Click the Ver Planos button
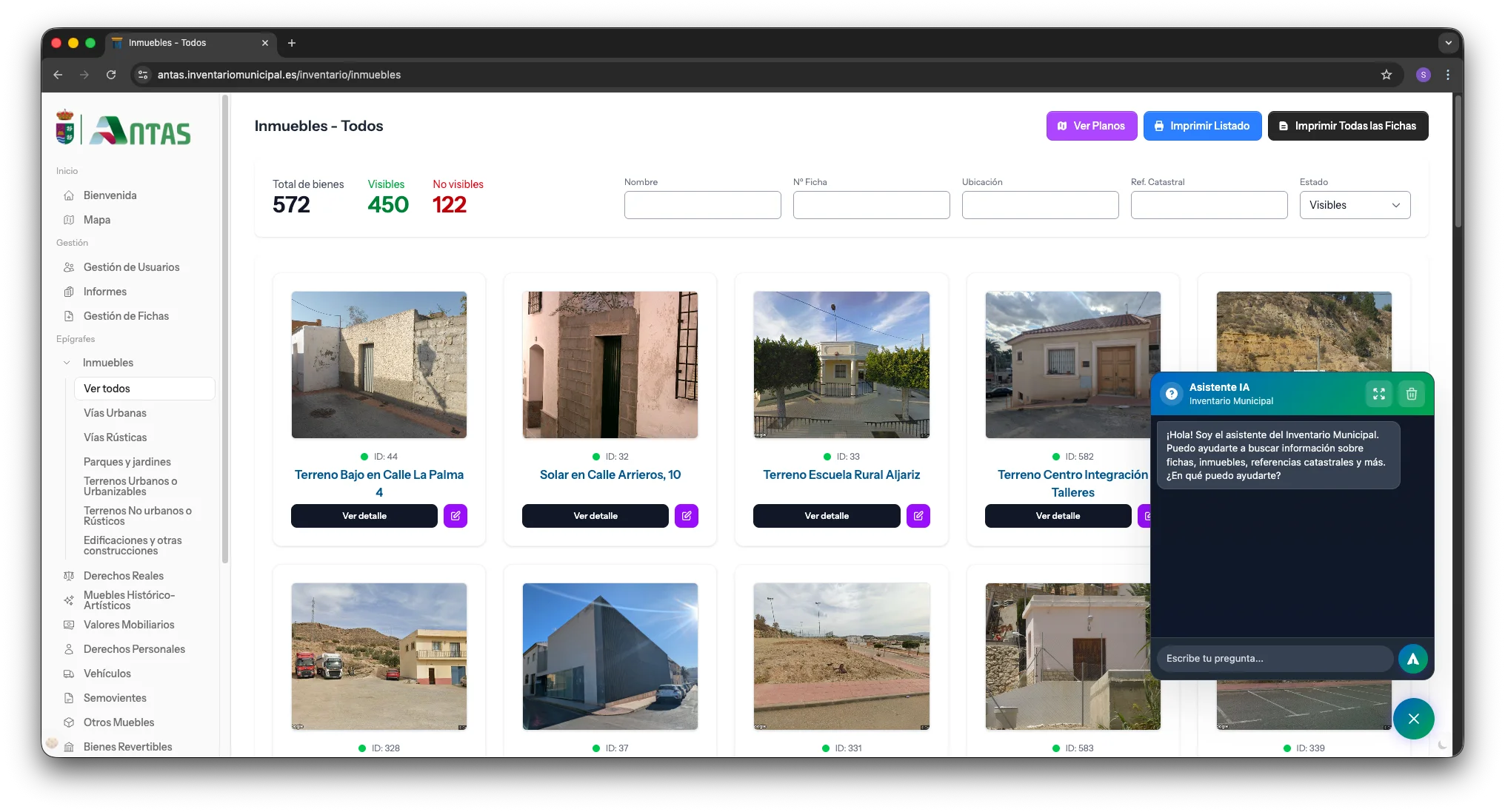The width and height of the screenshot is (1505, 812). [1091, 126]
